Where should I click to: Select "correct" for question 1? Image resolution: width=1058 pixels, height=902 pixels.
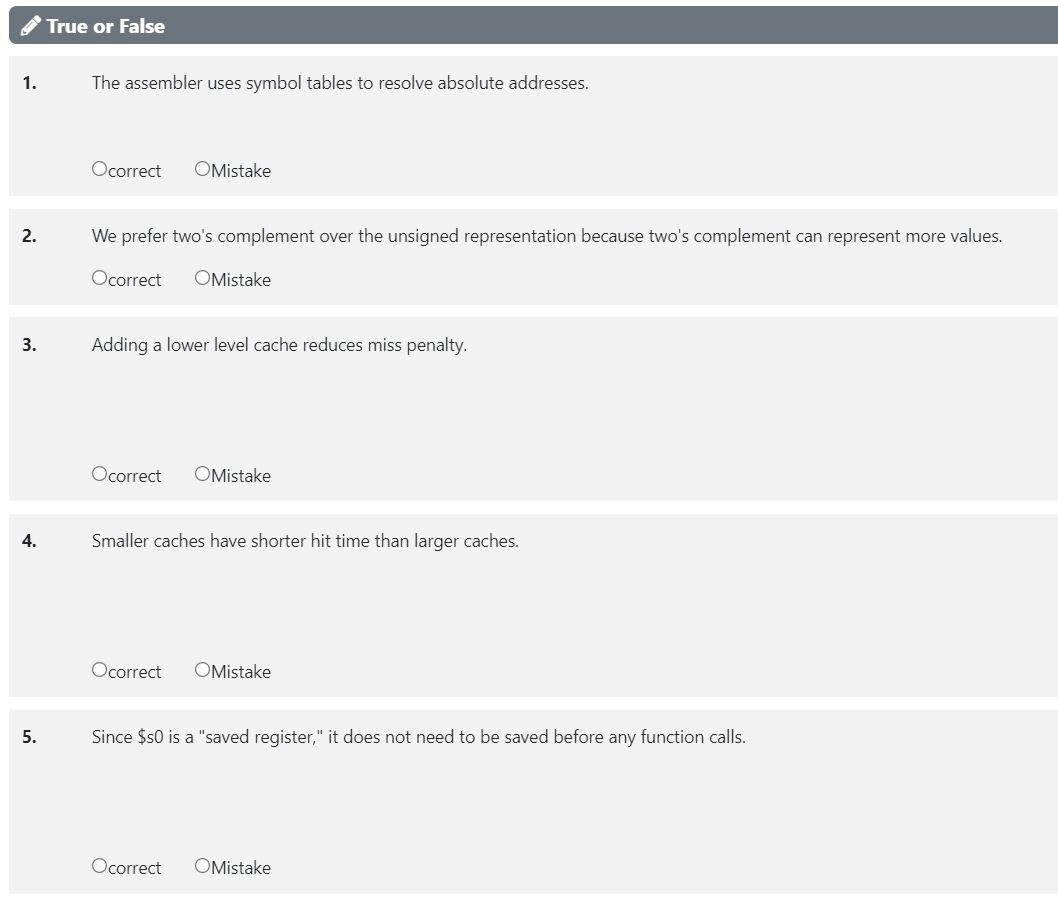[x=98, y=169]
